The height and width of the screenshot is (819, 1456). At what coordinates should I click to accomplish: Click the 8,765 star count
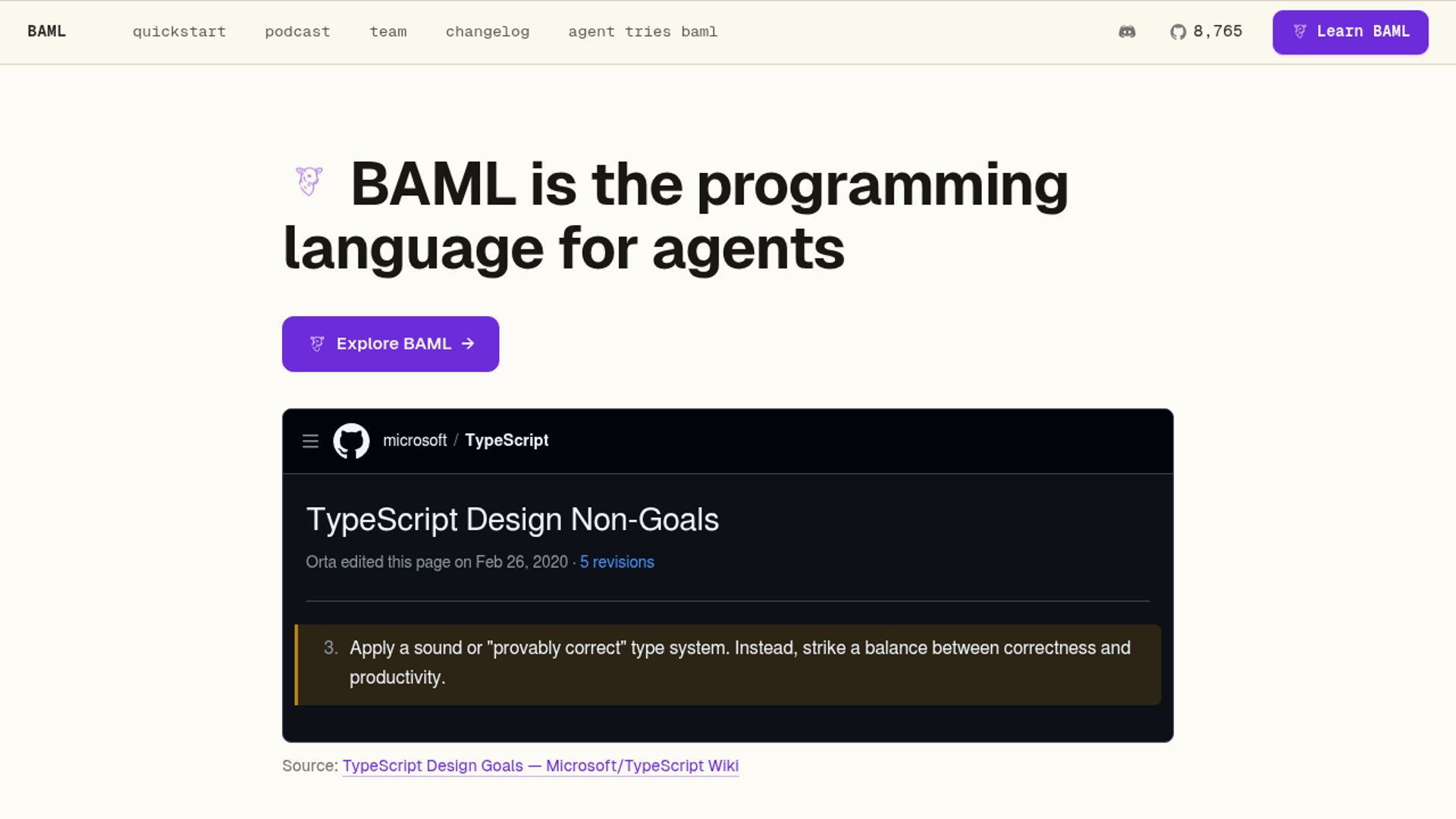coord(1218,32)
